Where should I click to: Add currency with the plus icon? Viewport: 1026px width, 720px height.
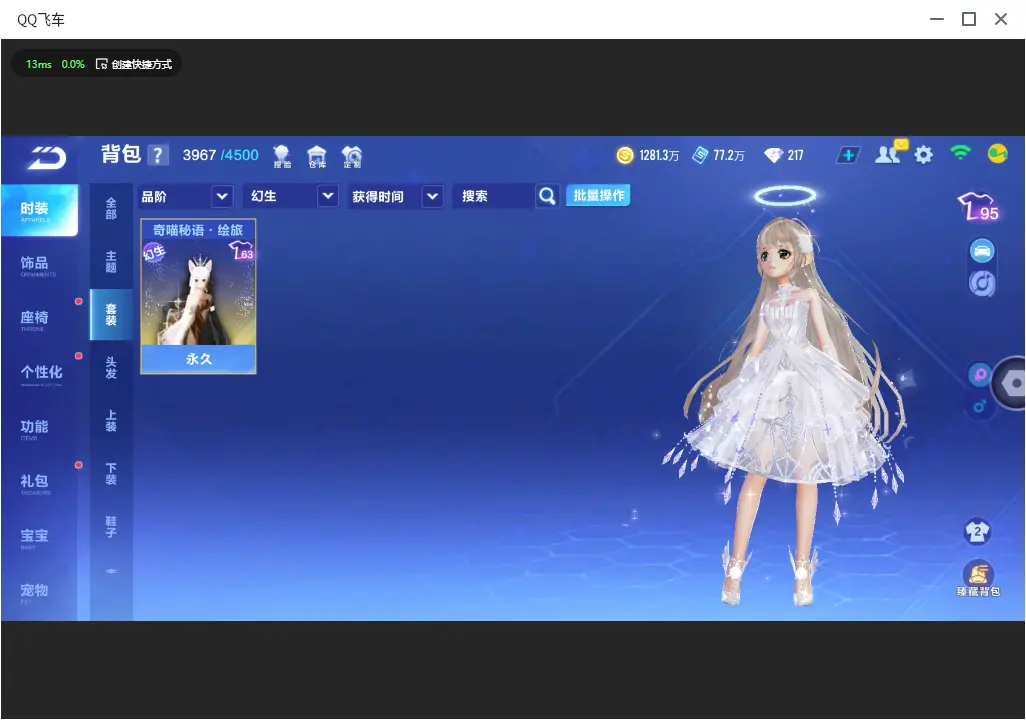pos(847,155)
